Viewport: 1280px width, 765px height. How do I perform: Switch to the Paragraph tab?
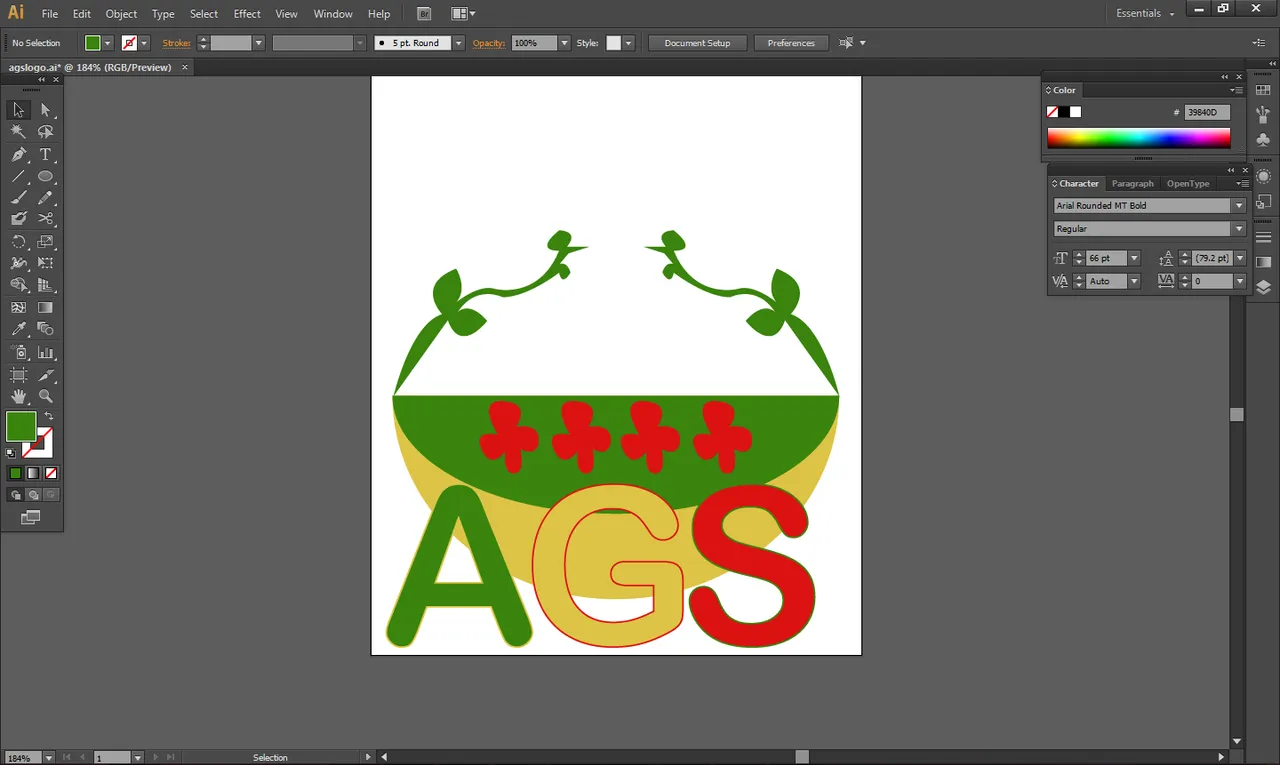(1132, 184)
